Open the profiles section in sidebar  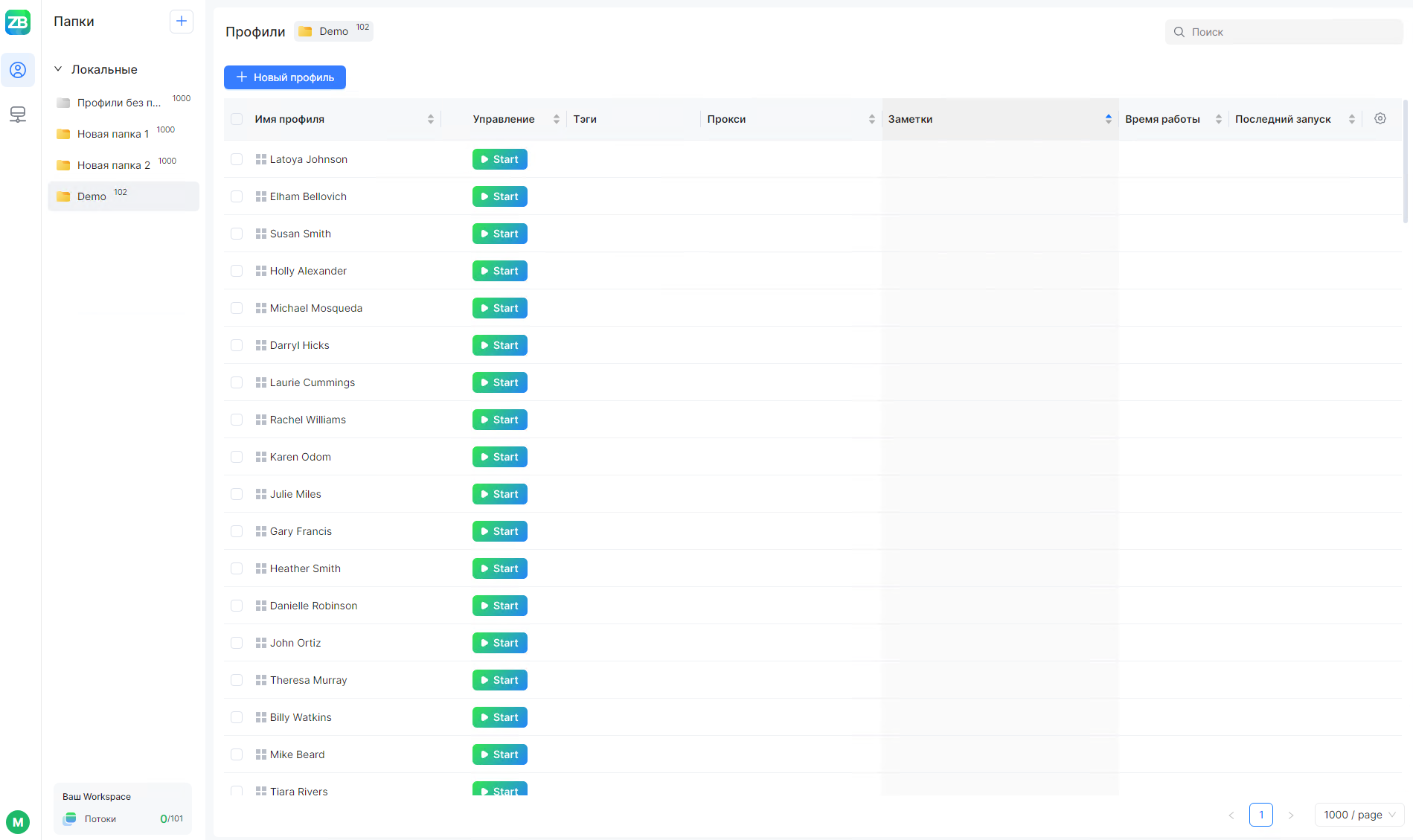[18, 70]
